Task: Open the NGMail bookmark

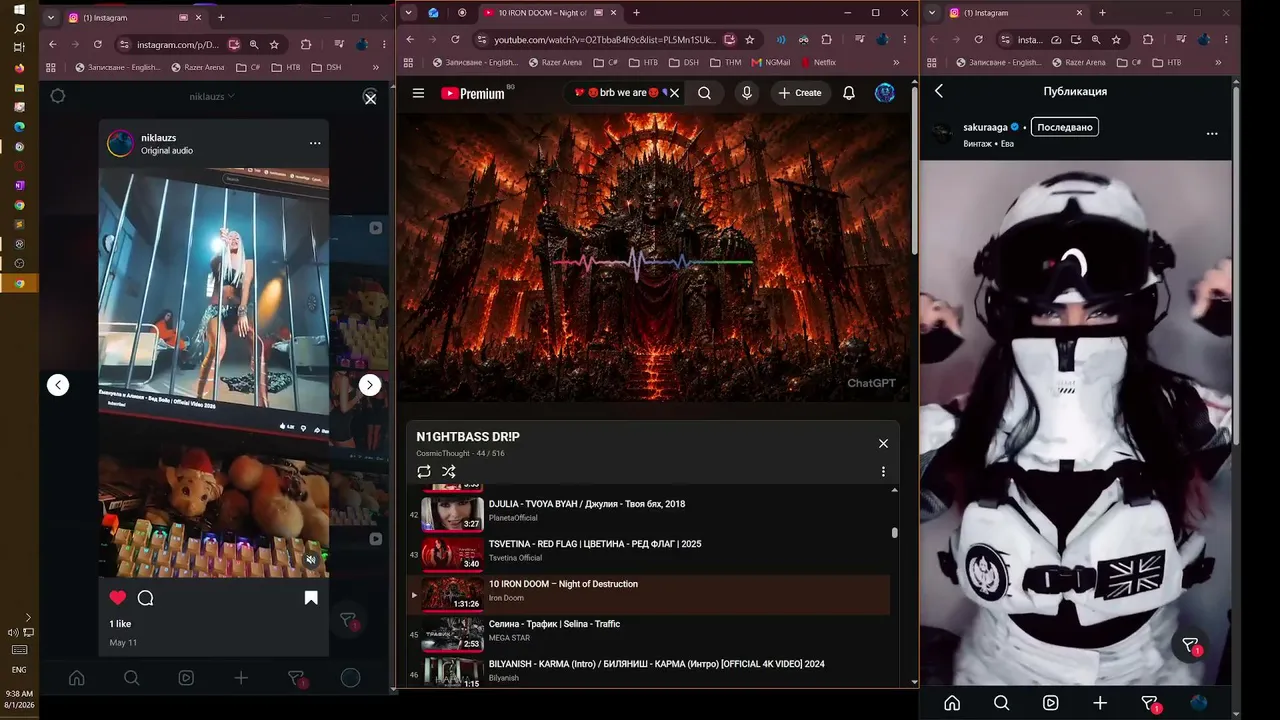Action: (x=770, y=62)
